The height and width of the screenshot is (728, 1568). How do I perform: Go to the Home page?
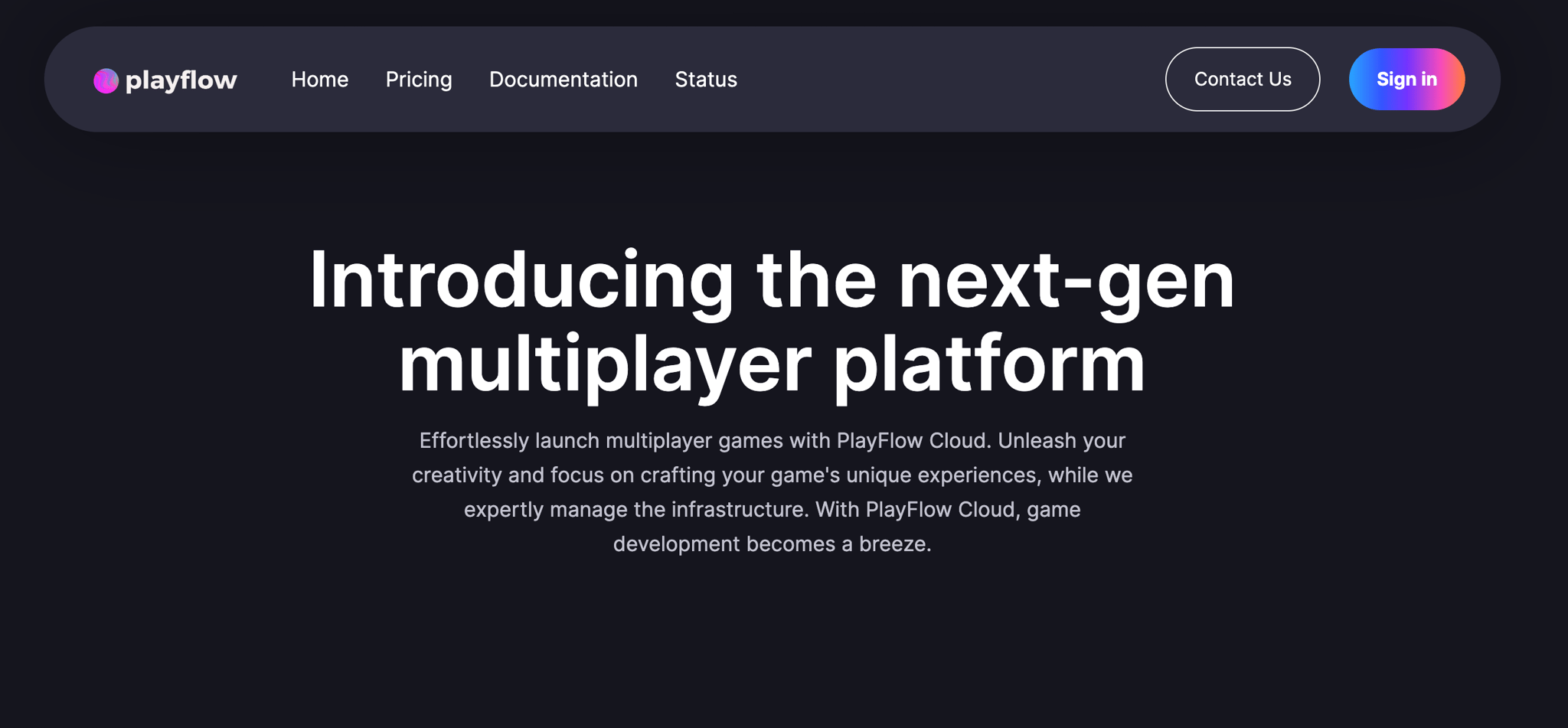click(319, 80)
